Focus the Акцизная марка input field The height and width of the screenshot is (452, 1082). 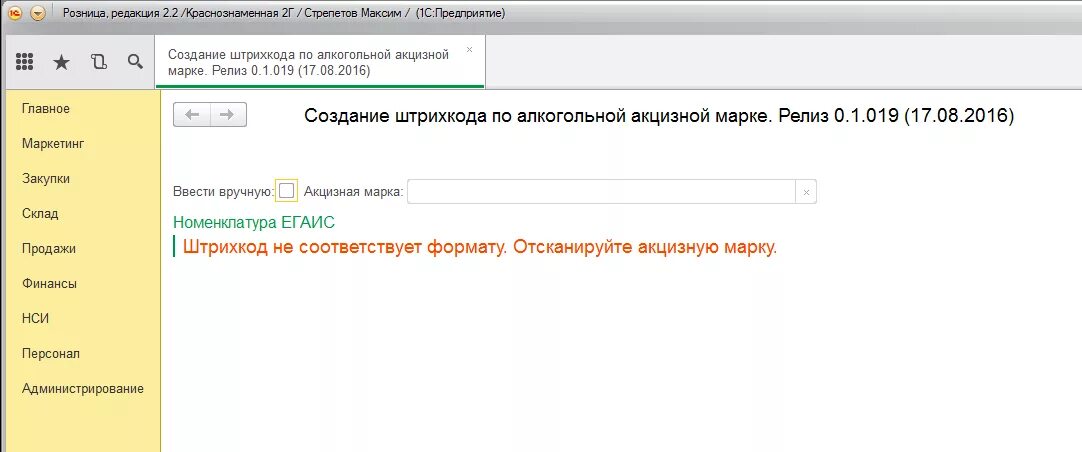pyautogui.click(x=602, y=192)
